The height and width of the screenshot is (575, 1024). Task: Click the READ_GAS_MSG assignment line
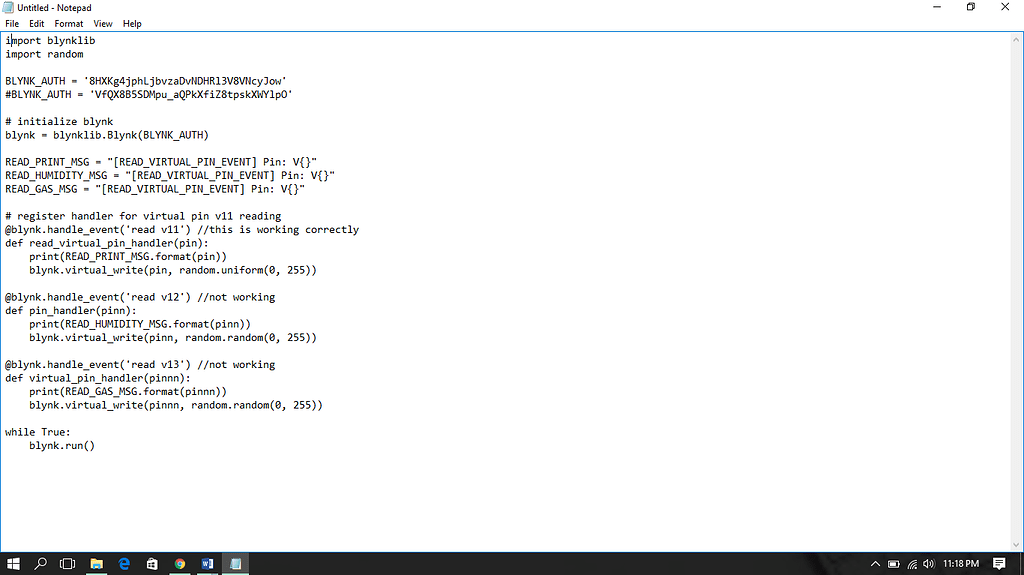point(155,189)
